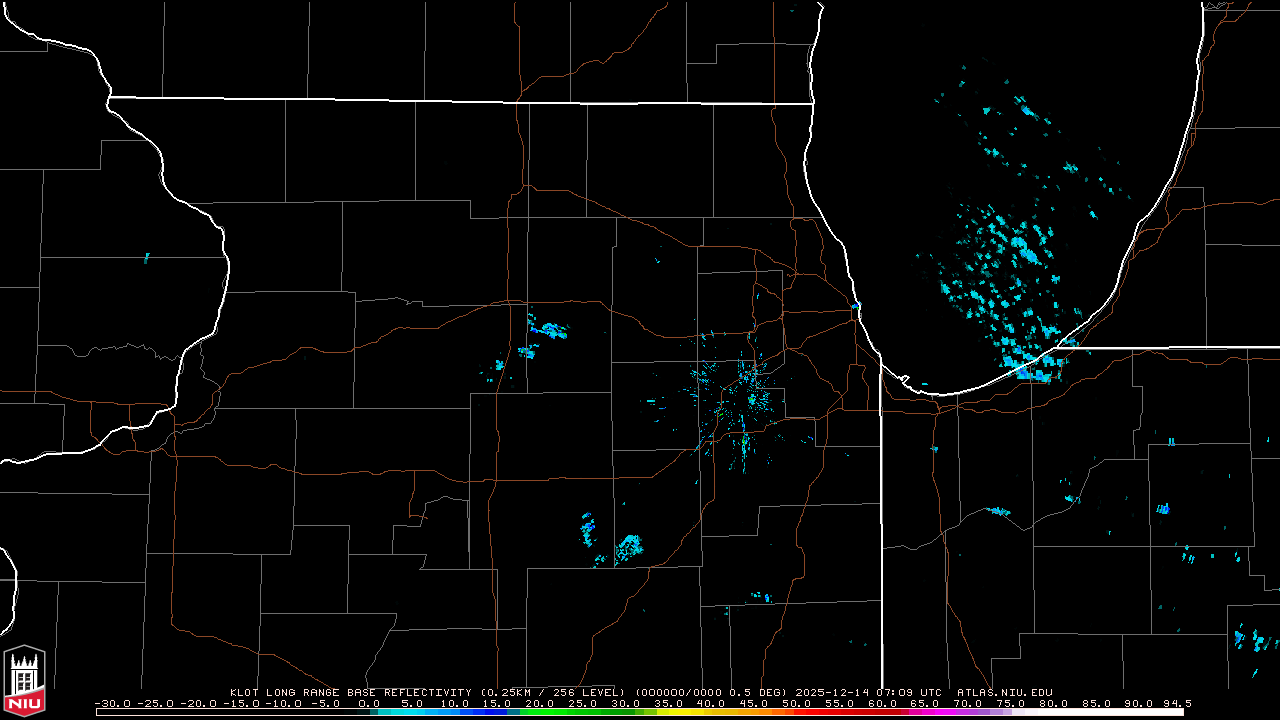Click the green section of the reflectivity scale

(560, 712)
